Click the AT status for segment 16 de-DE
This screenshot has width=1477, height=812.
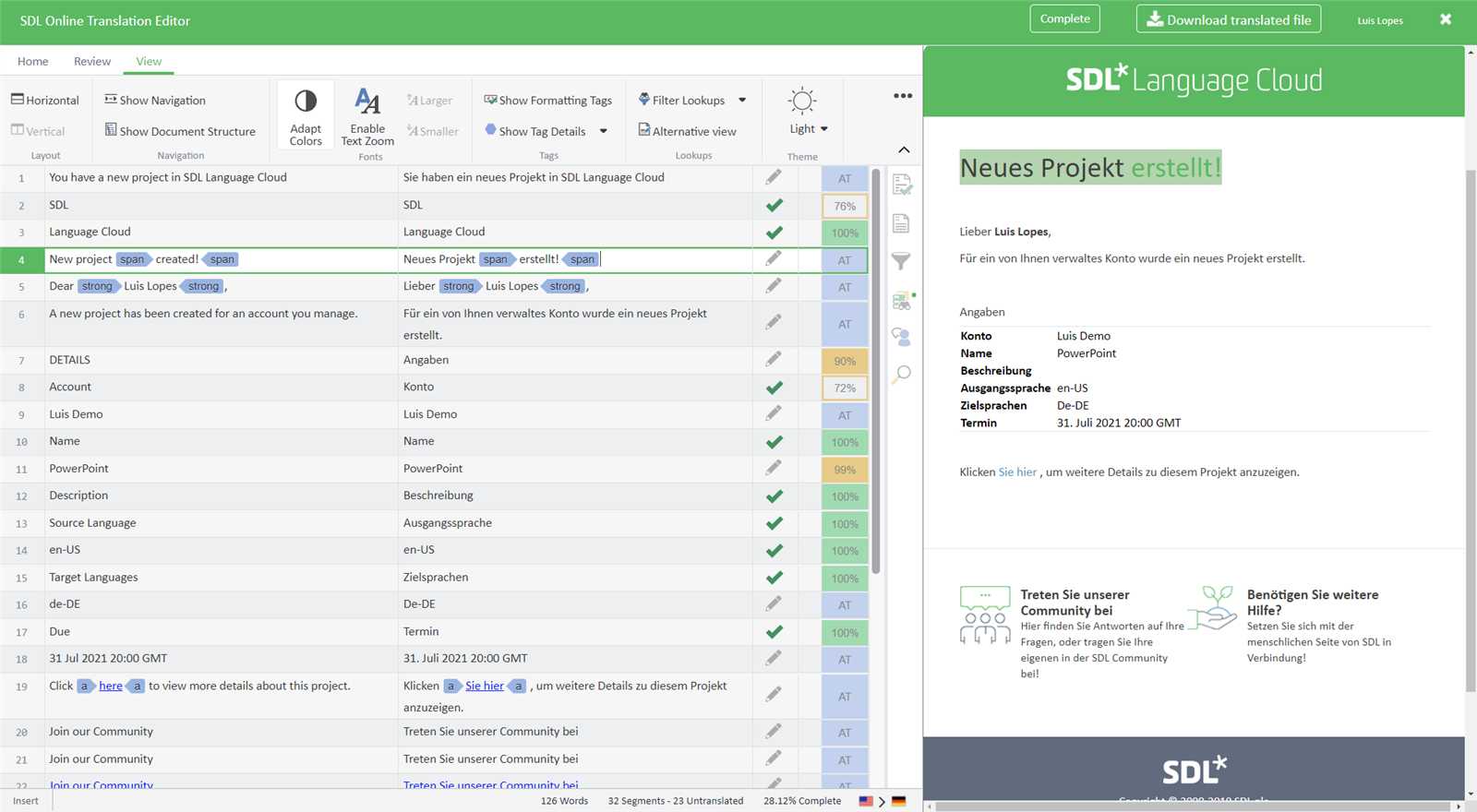pos(845,605)
